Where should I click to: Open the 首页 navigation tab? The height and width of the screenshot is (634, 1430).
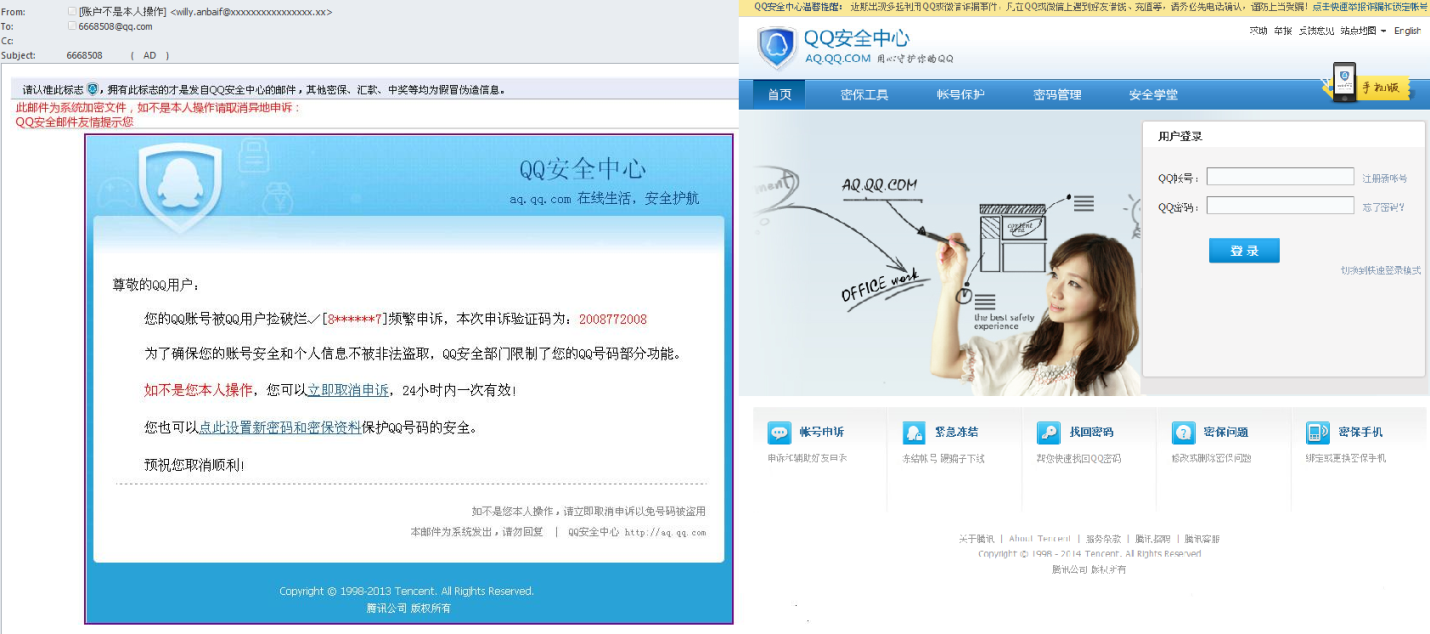779,95
